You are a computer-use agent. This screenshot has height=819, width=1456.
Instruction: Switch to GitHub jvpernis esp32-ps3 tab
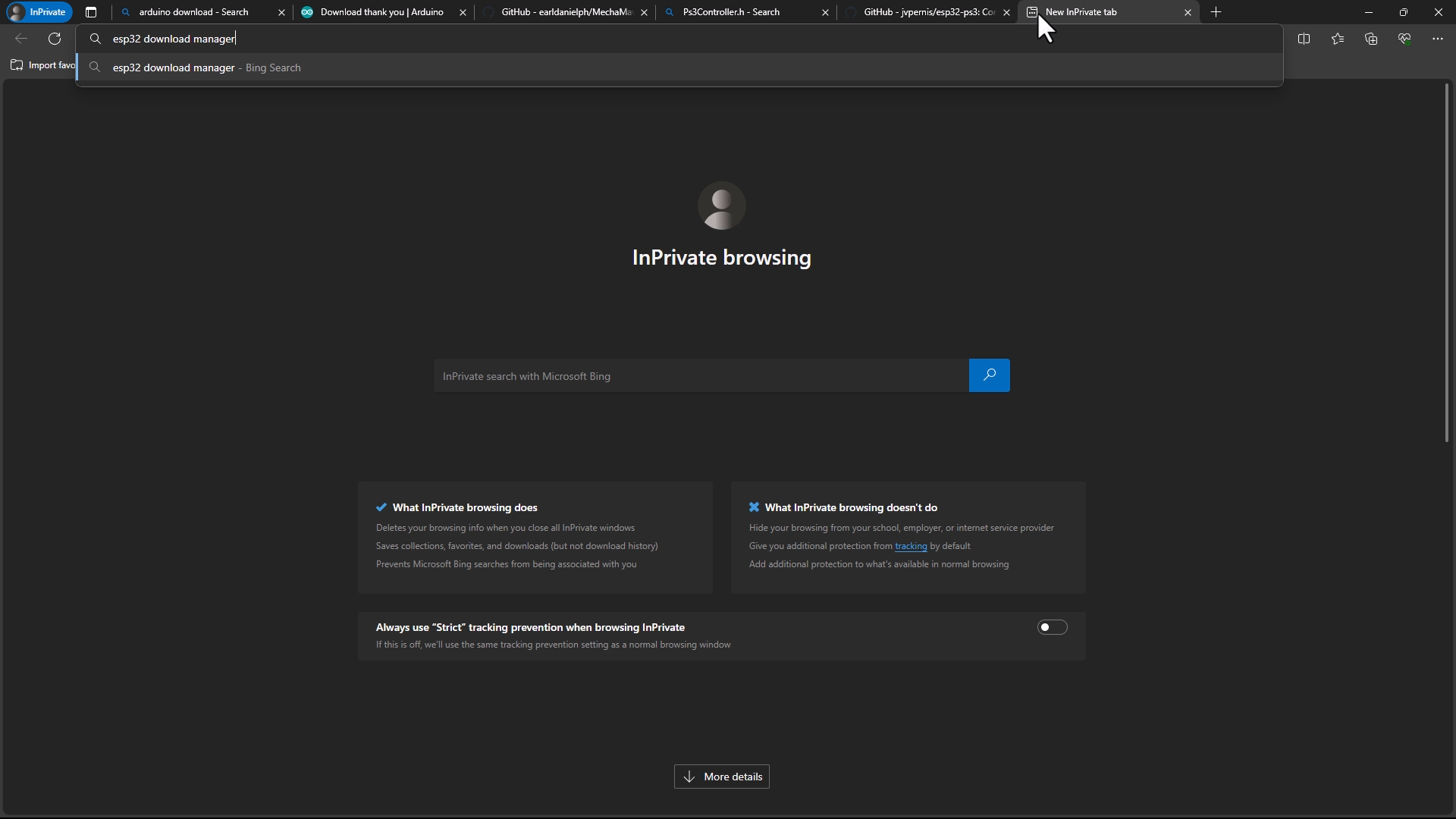pyautogui.click(x=928, y=12)
